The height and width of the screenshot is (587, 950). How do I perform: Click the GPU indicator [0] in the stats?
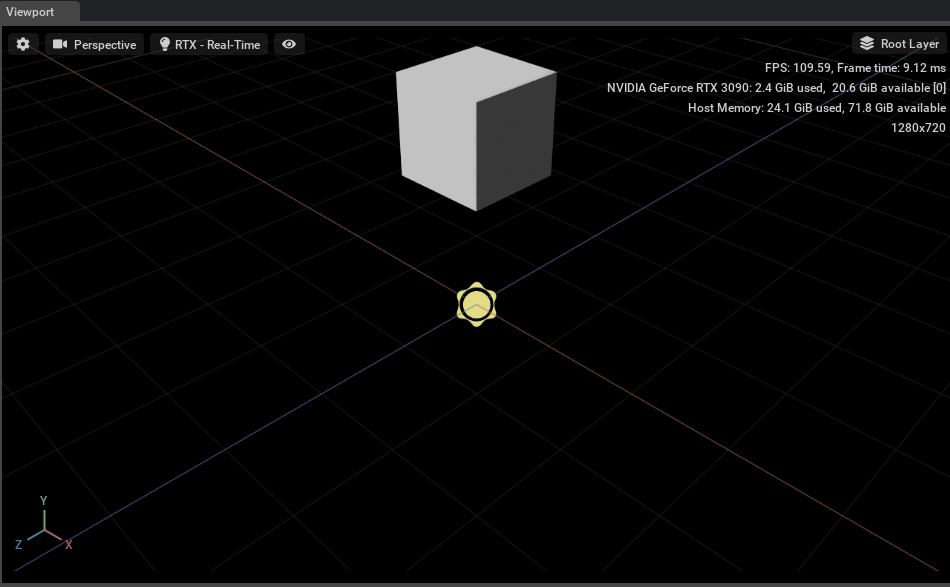pyautogui.click(x=938, y=87)
